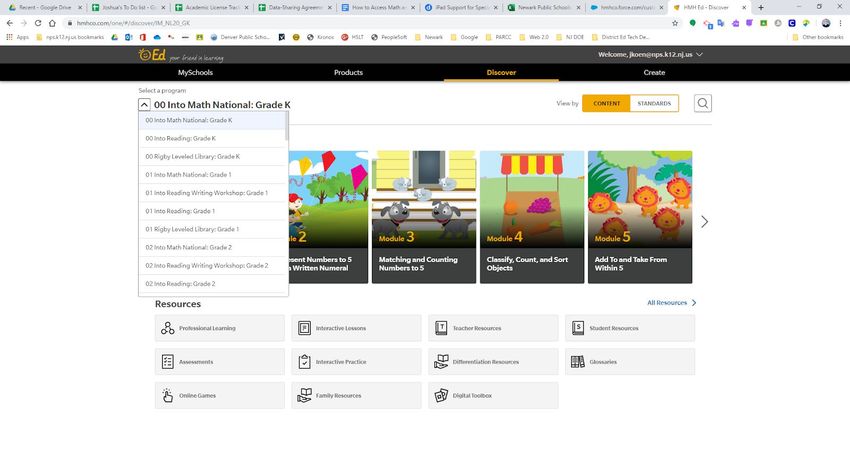Close the HMH Ed - Discover tab
This screenshot has width=850, height=461.
(744, 8)
